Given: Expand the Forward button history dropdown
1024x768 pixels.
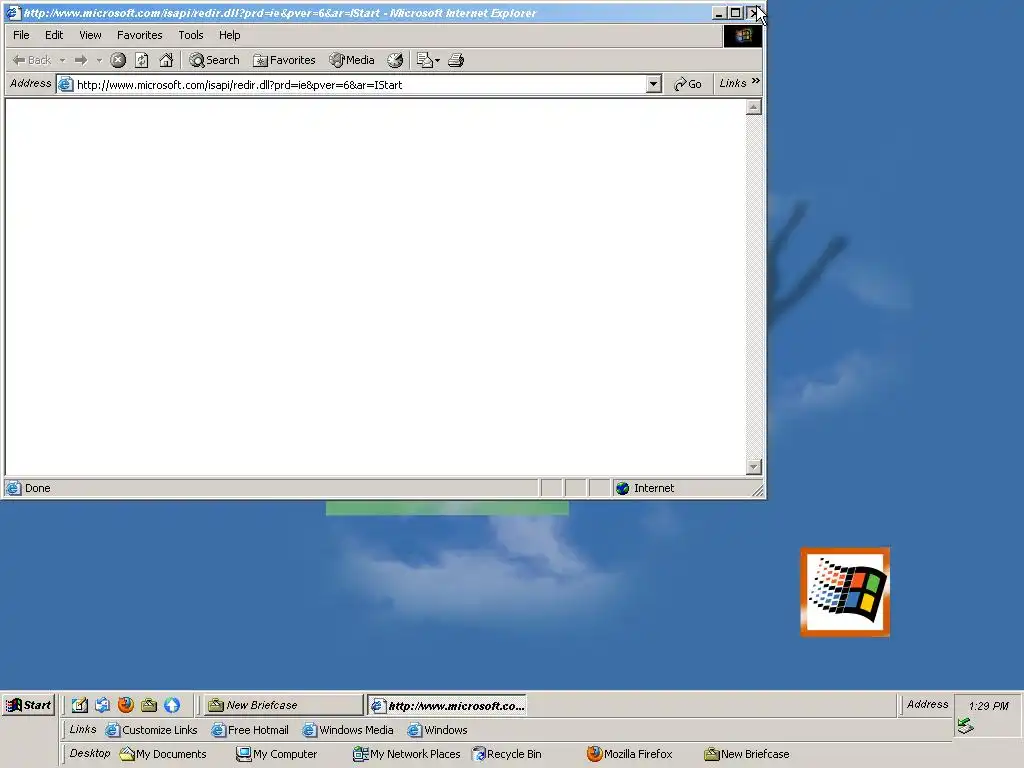Looking at the screenshot, I should pos(99,60).
